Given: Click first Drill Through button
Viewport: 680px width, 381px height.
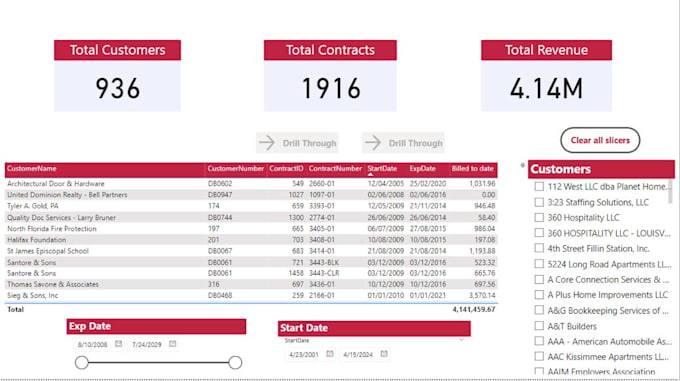Looking at the screenshot, I should (297, 143).
